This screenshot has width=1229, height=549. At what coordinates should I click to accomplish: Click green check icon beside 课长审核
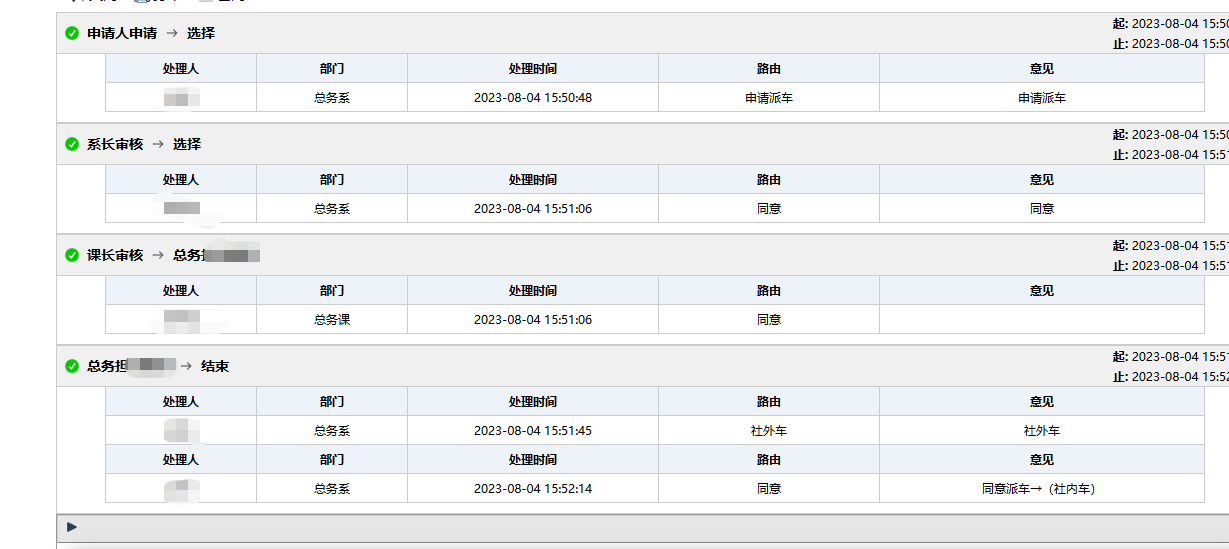[x=72, y=255]
